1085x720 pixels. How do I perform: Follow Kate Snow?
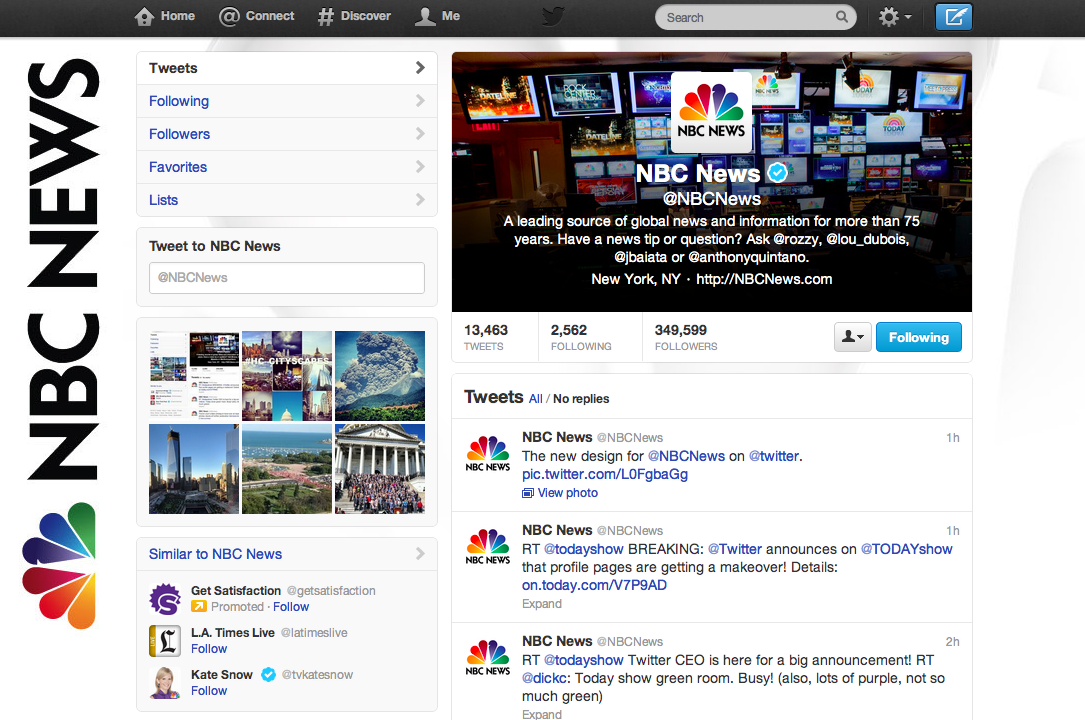click(x=209, y=691)
